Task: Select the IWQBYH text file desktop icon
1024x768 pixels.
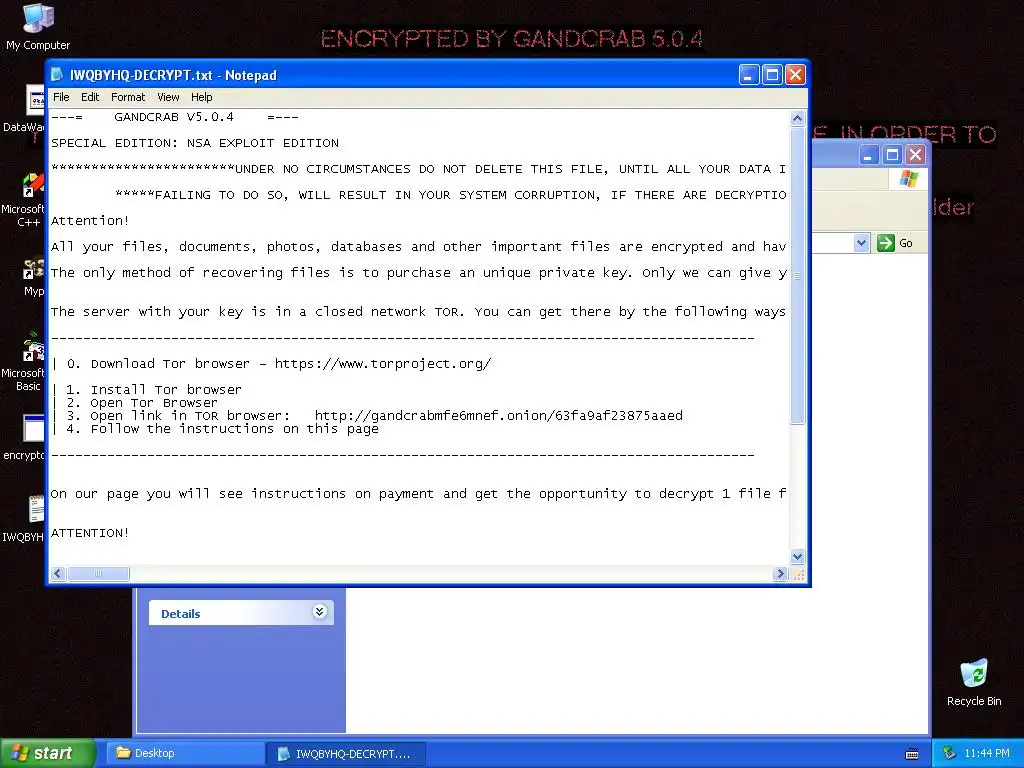Action: click(x=24, y=519)
